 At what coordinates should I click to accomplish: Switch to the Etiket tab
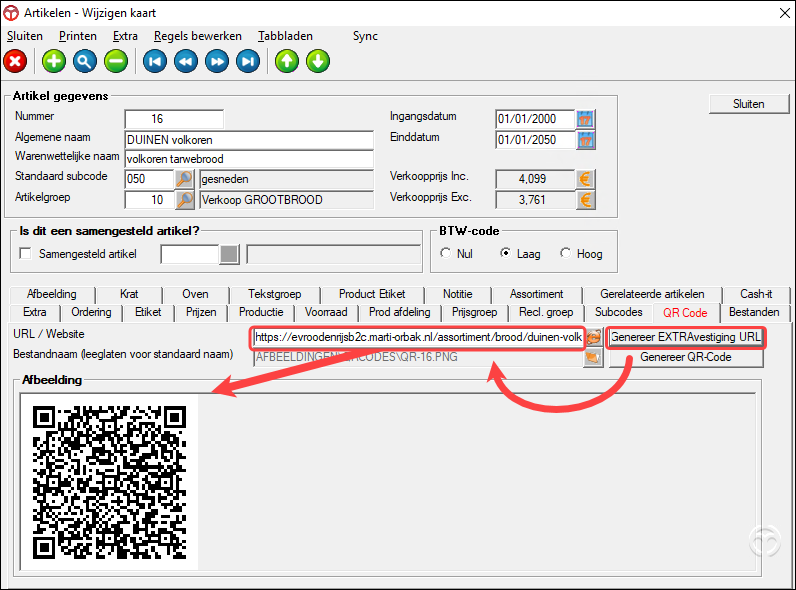pos(148,312)
